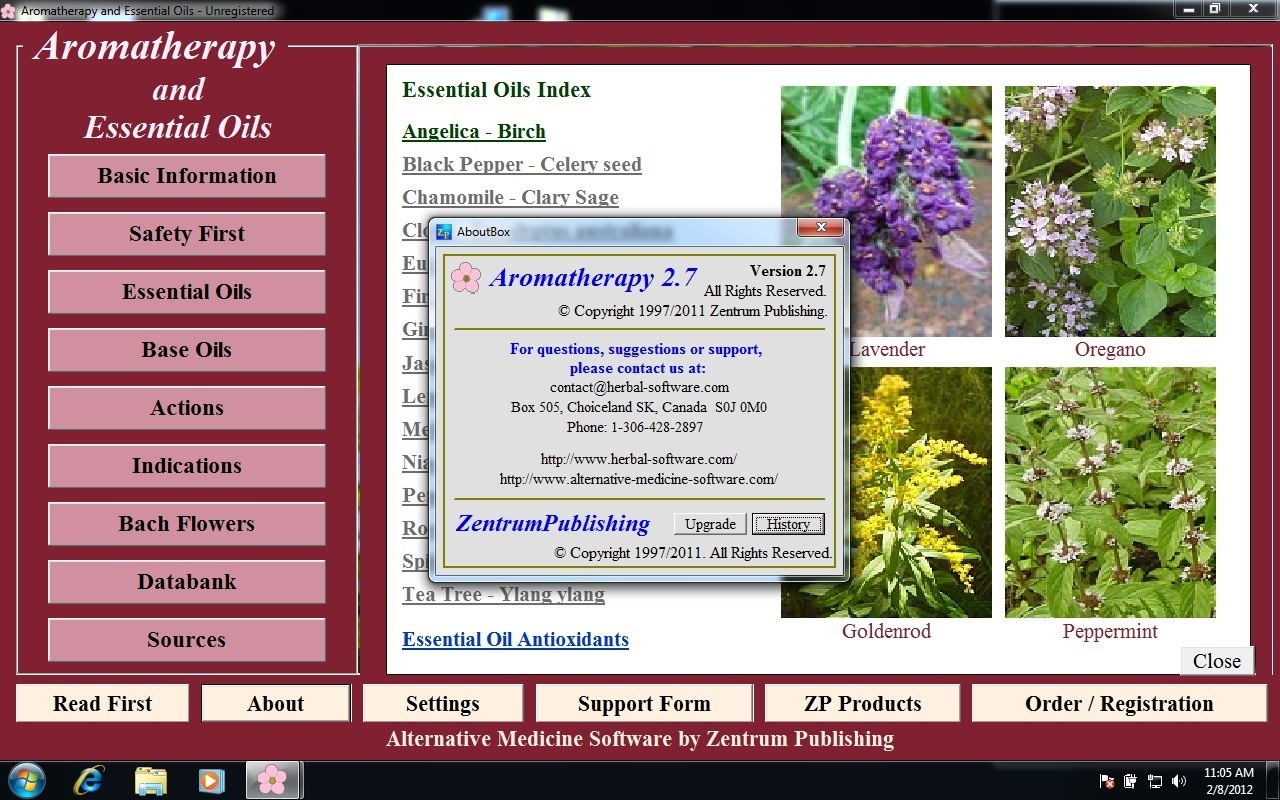This screenshot has width=1280, height=800.
Task: Click the 'Phone: 1-306-428-2897' text
Action: (635, 427)
